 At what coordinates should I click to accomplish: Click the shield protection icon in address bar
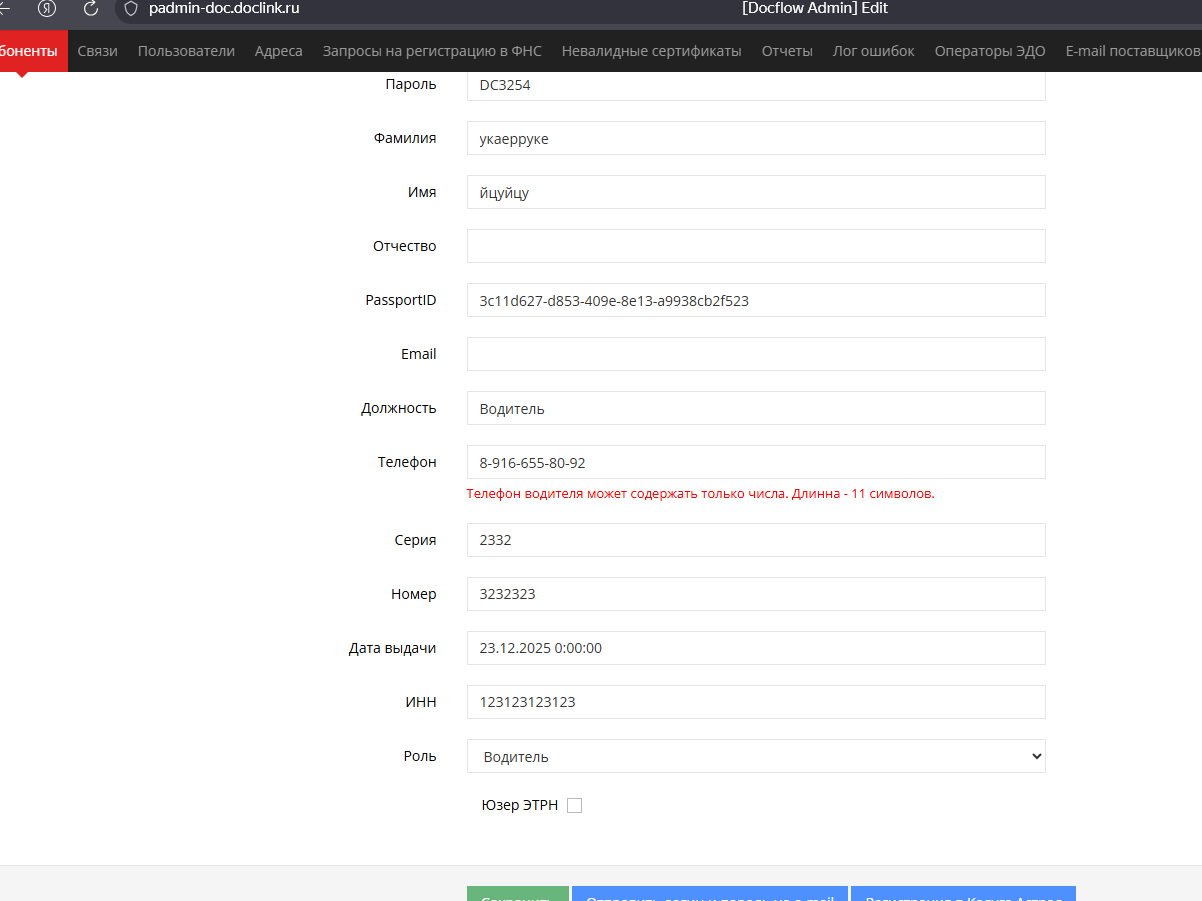(130, 9)
